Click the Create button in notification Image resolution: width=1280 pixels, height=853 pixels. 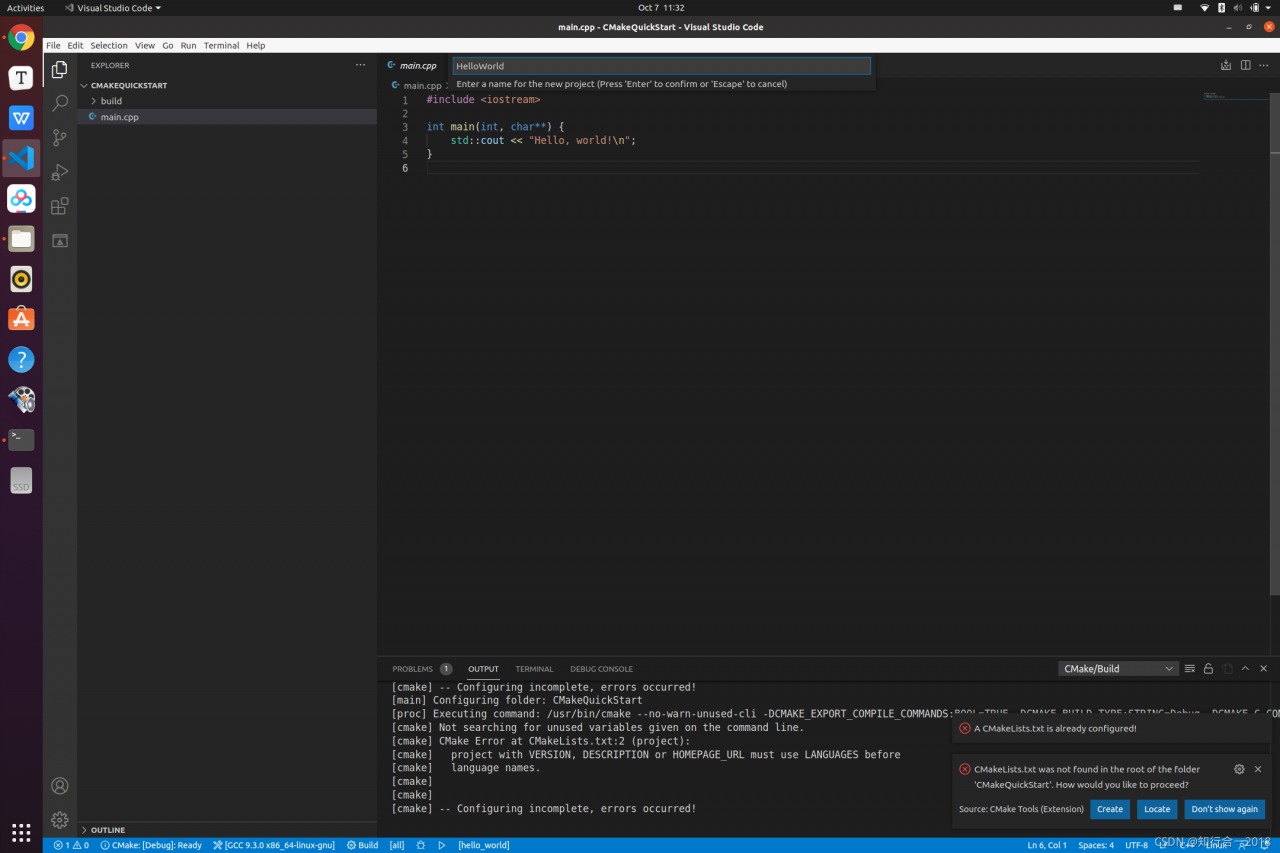point(1110,809)
